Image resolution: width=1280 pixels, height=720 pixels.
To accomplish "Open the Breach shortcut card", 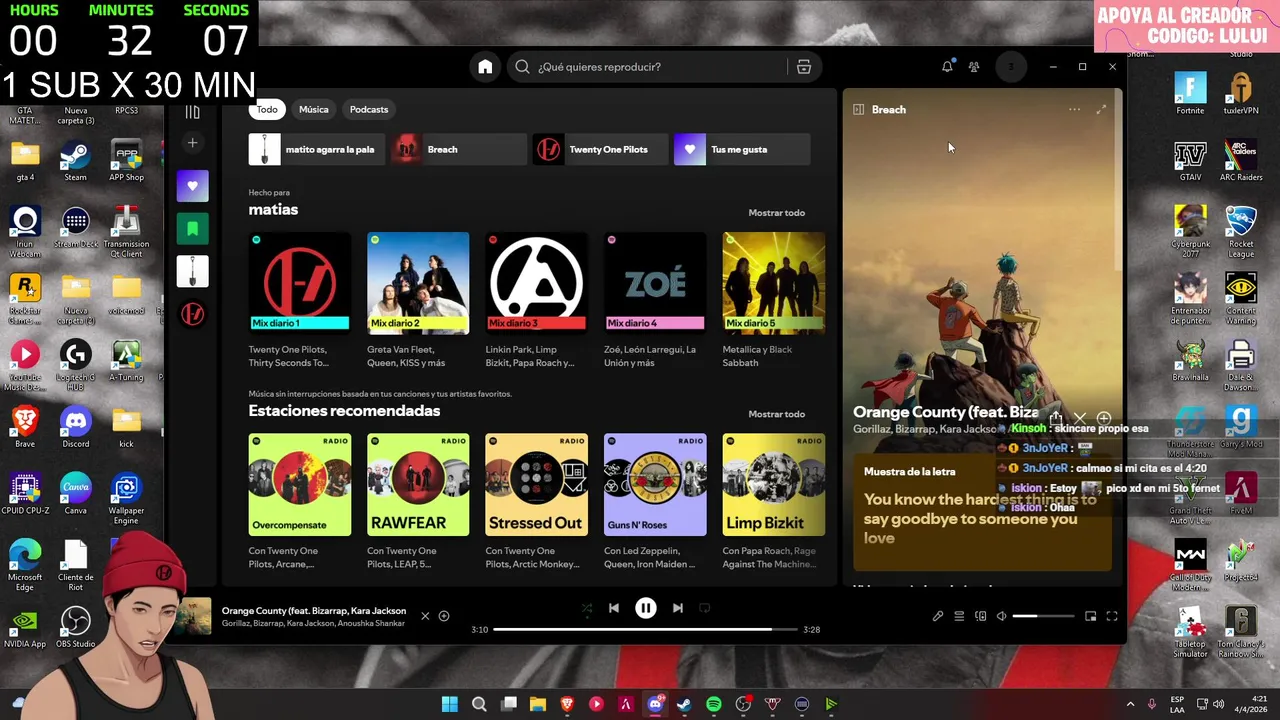I will pos(458,149).
